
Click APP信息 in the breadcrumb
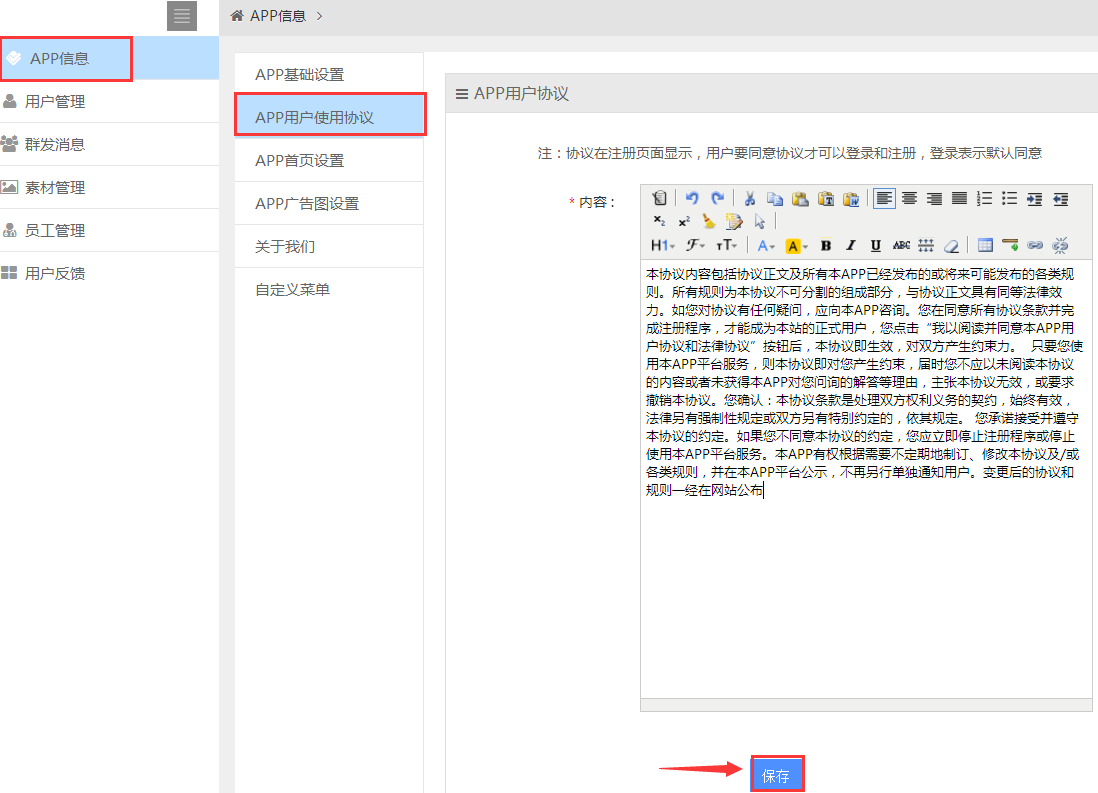tap(278, 15)
